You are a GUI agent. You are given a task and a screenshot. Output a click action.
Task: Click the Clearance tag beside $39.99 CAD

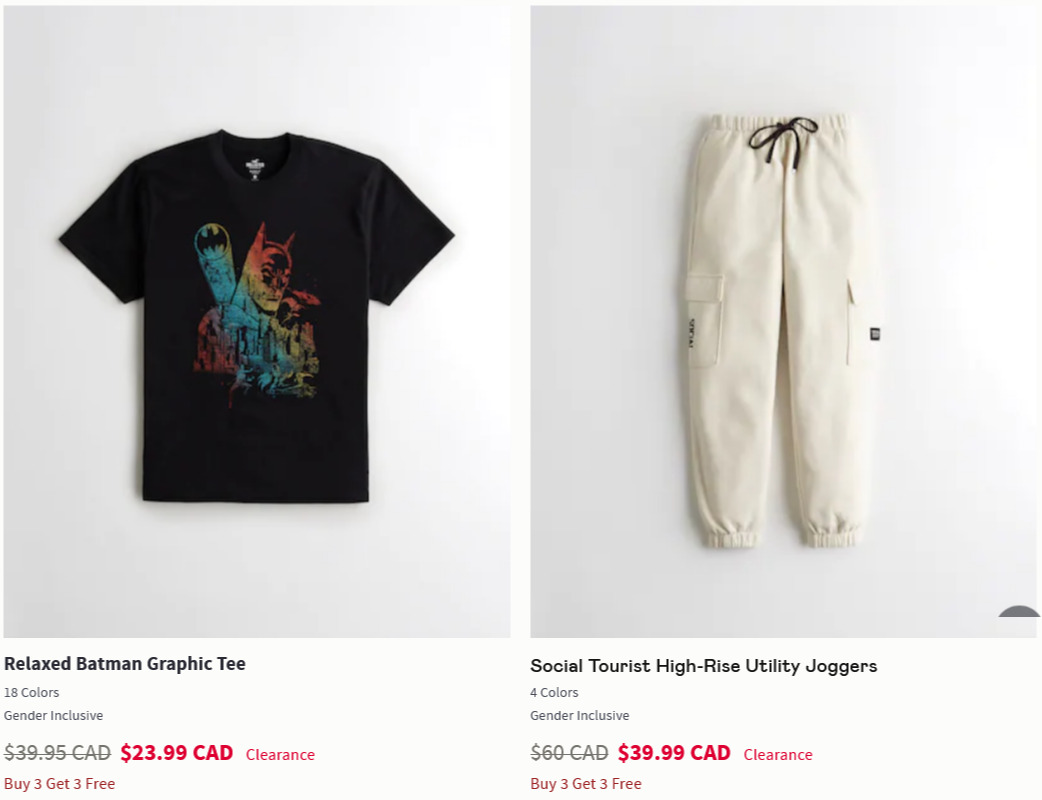(x=778, y=755)
